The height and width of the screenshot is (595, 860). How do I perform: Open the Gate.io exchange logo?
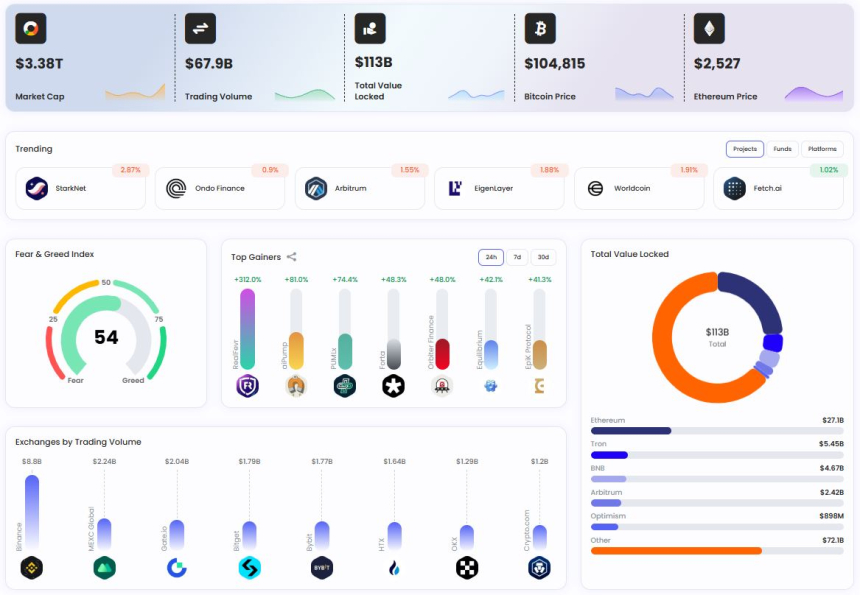tap(177, 568)
